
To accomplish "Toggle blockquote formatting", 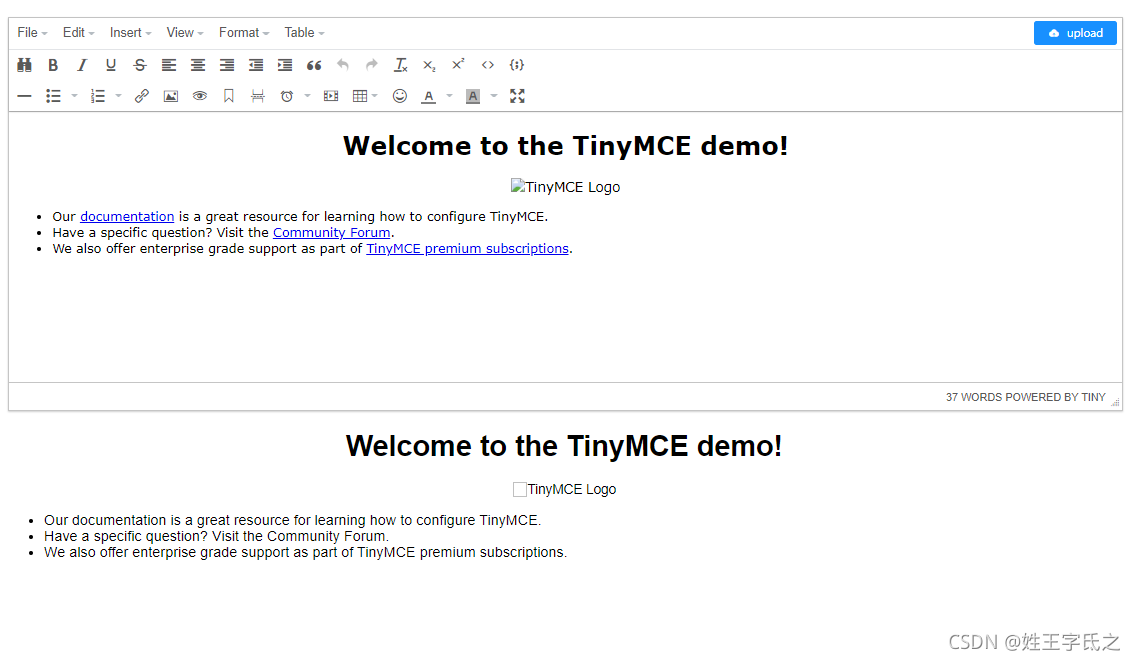I will pyautogui.click(x=314, y=65).
